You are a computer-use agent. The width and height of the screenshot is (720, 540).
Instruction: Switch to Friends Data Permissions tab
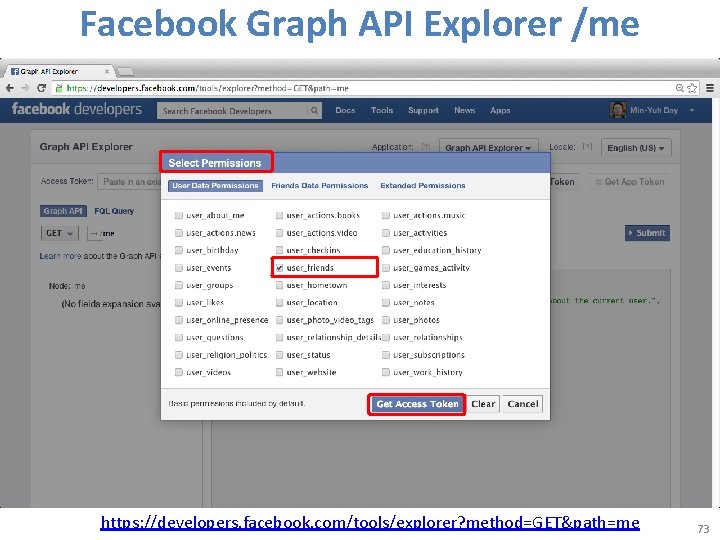pyautogui.click(x=320, y=186)
